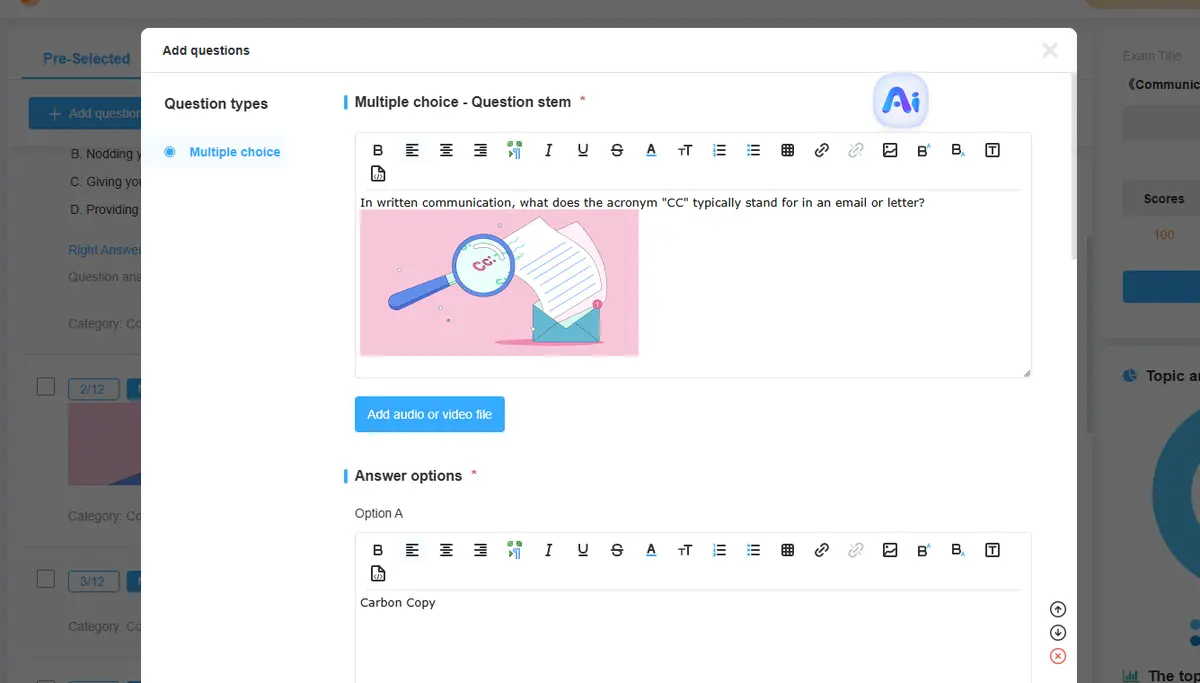Insert image in question stem toolbar

click(x=890, y=150)
